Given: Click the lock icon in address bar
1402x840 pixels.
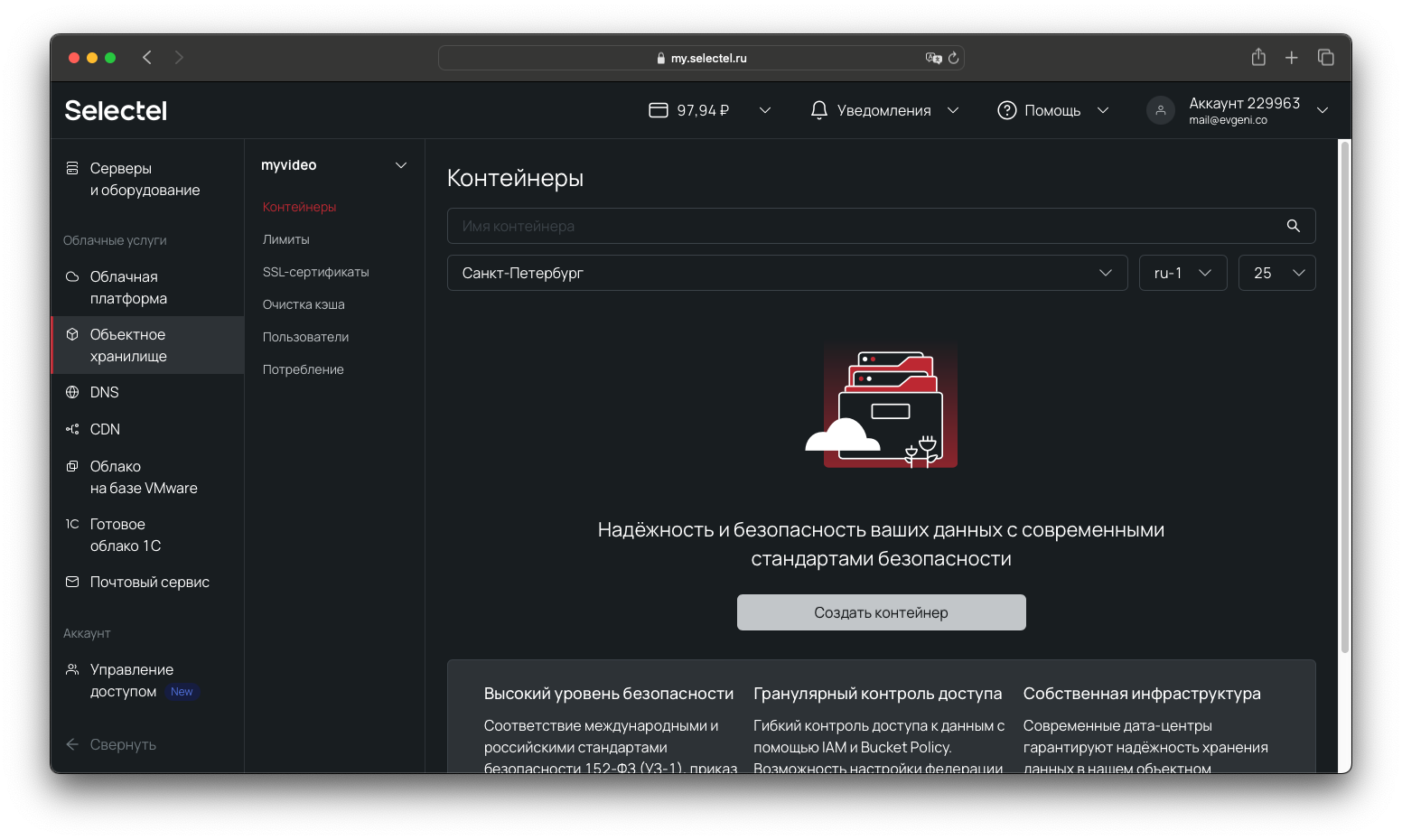Looking at the screenshot, I should pyautogui.click(x=661, y=58).
